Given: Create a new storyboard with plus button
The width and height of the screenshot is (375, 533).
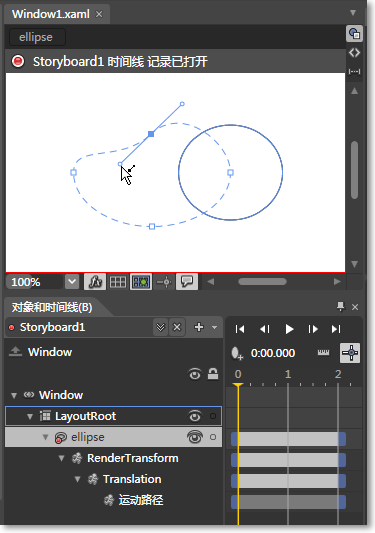Looking at the screenshot, I should pos(199,327).
